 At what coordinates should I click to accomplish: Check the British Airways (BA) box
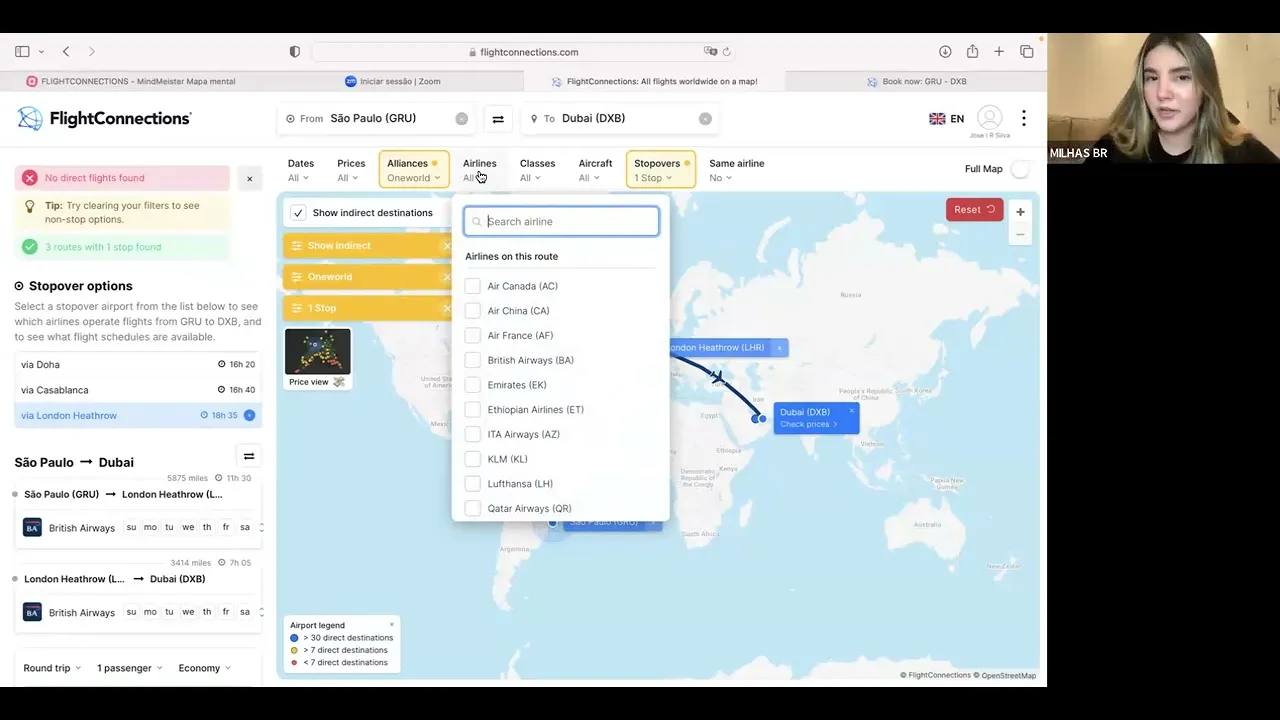472,360
